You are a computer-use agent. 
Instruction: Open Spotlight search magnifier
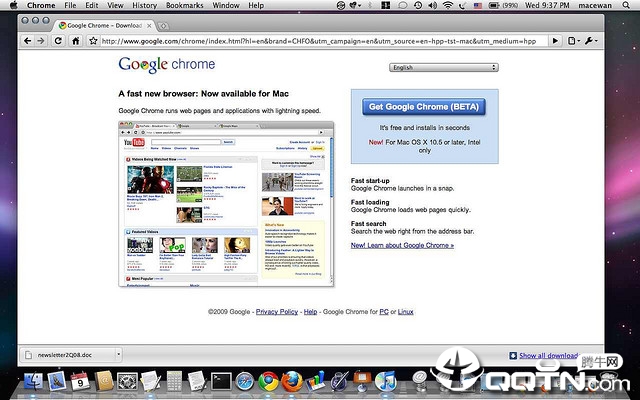tap(626, 5)
